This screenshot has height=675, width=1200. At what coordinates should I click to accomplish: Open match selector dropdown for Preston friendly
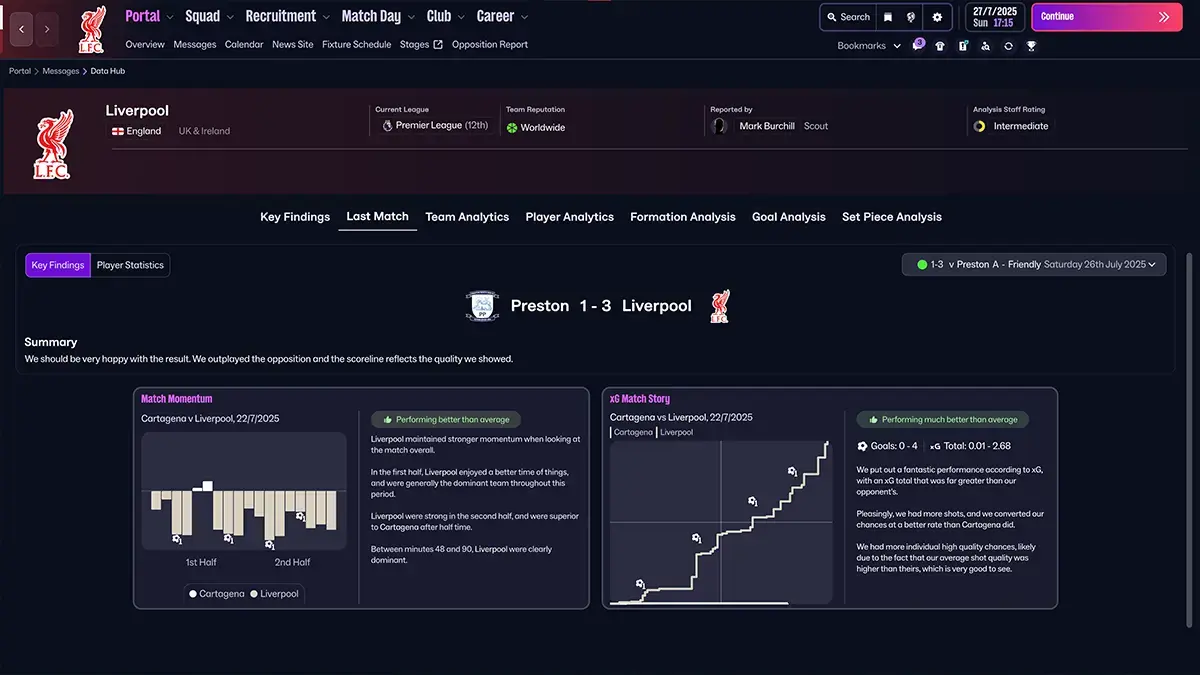point(1034,265)
